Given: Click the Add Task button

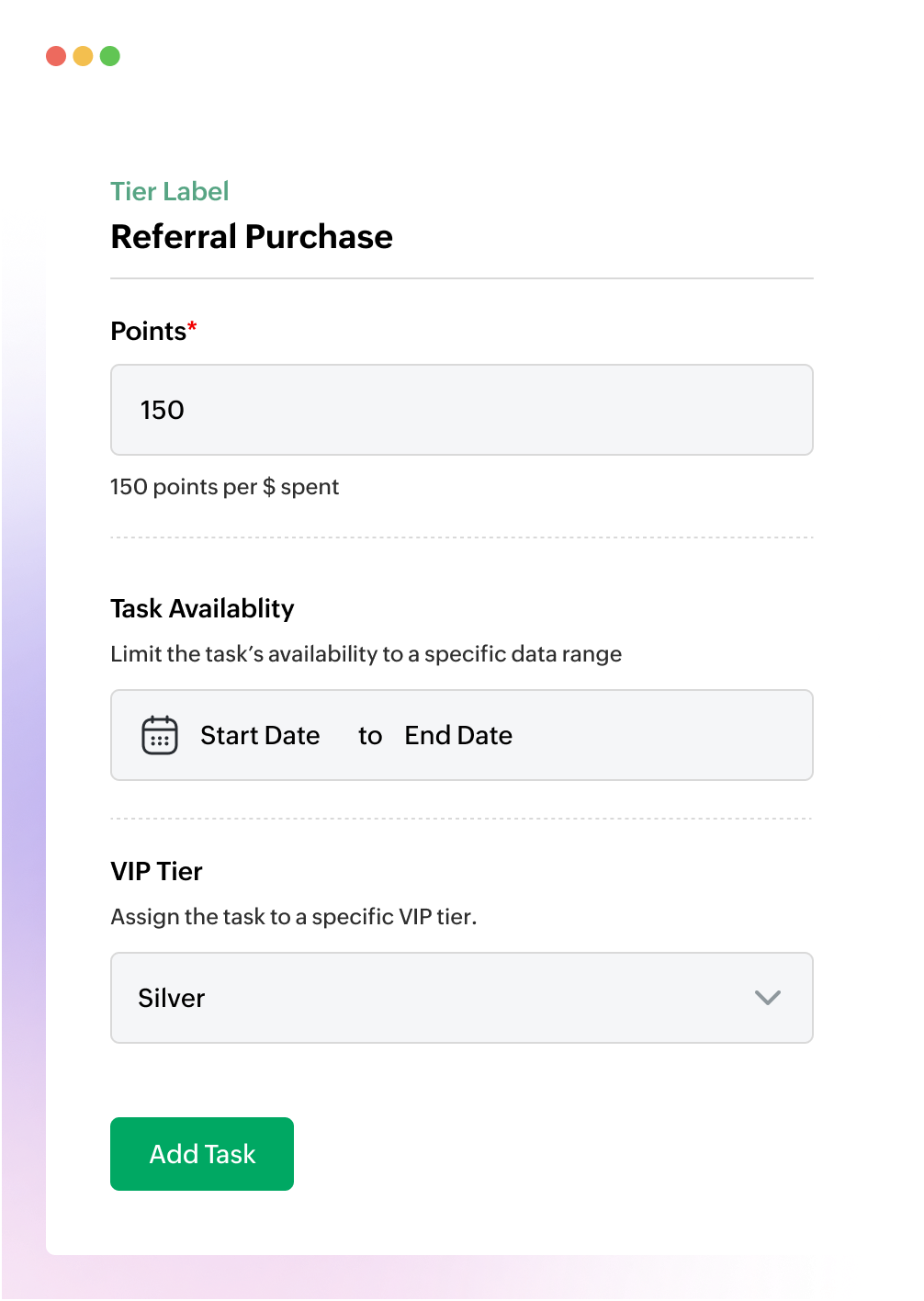Looking at the screenshot, I should [201, 1154].
